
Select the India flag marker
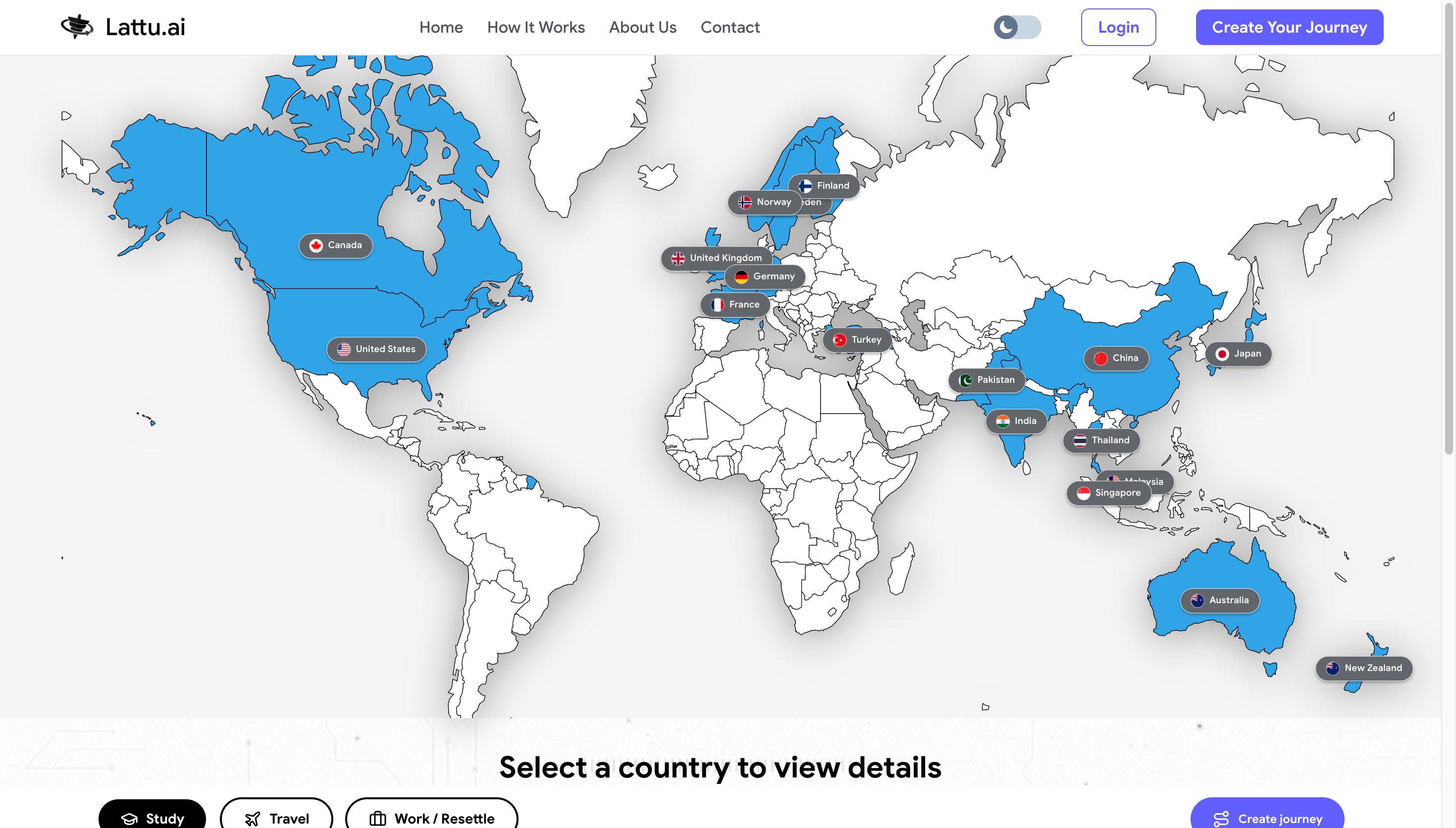pos(1016,421)
